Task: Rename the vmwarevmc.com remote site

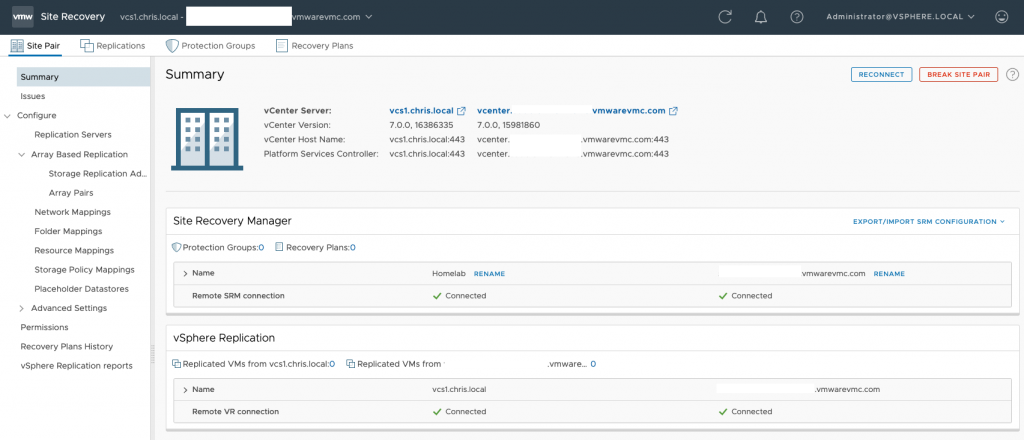Action: click(889, 274)
